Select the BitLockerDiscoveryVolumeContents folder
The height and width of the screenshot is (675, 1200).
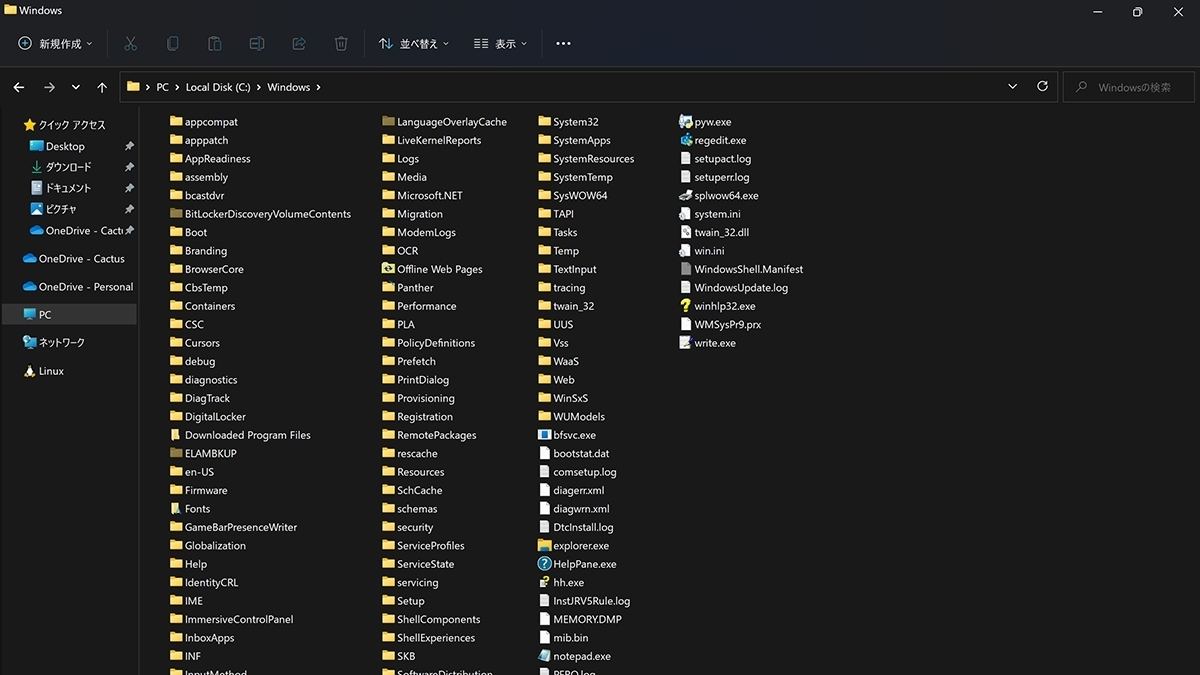point(260,214)
